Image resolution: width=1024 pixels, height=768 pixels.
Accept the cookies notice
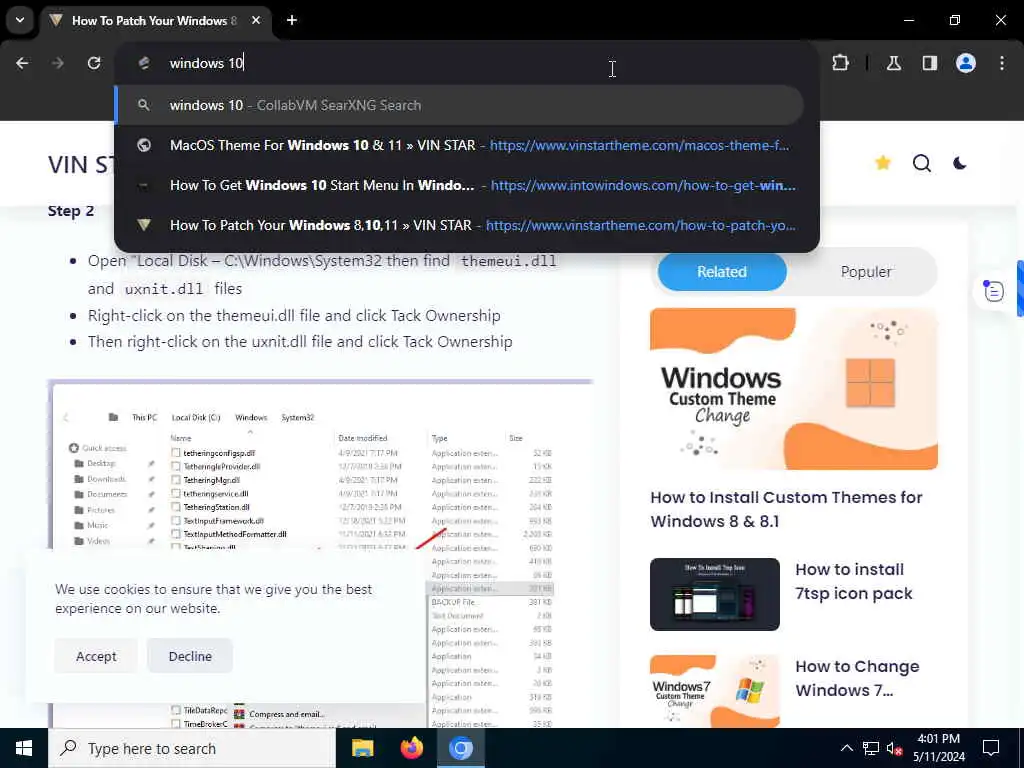[96, 656]
